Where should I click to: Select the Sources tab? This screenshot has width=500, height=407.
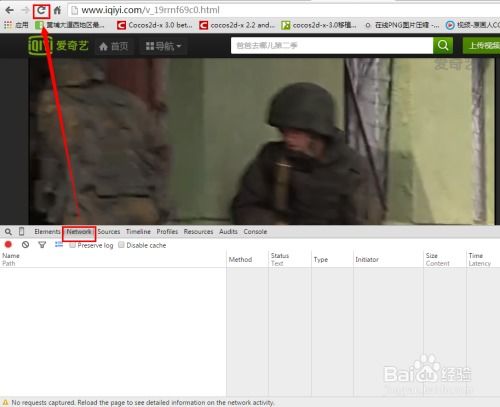point(109,232)
